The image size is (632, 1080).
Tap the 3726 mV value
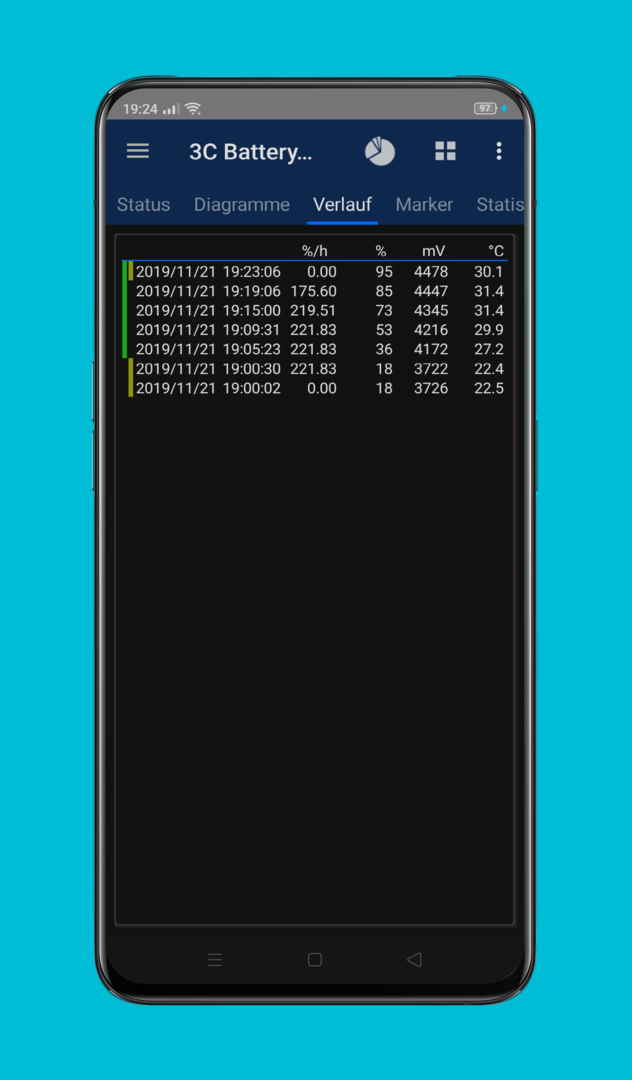[431, 388]
